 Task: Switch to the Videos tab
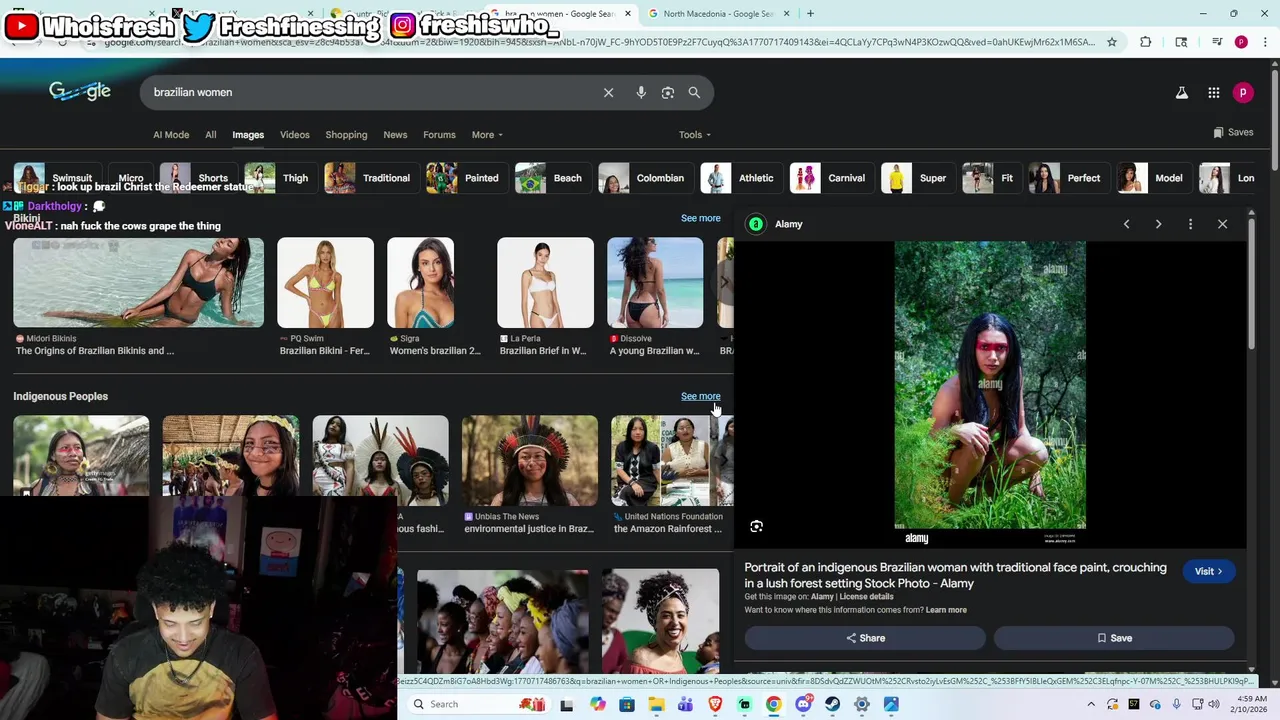295,135
